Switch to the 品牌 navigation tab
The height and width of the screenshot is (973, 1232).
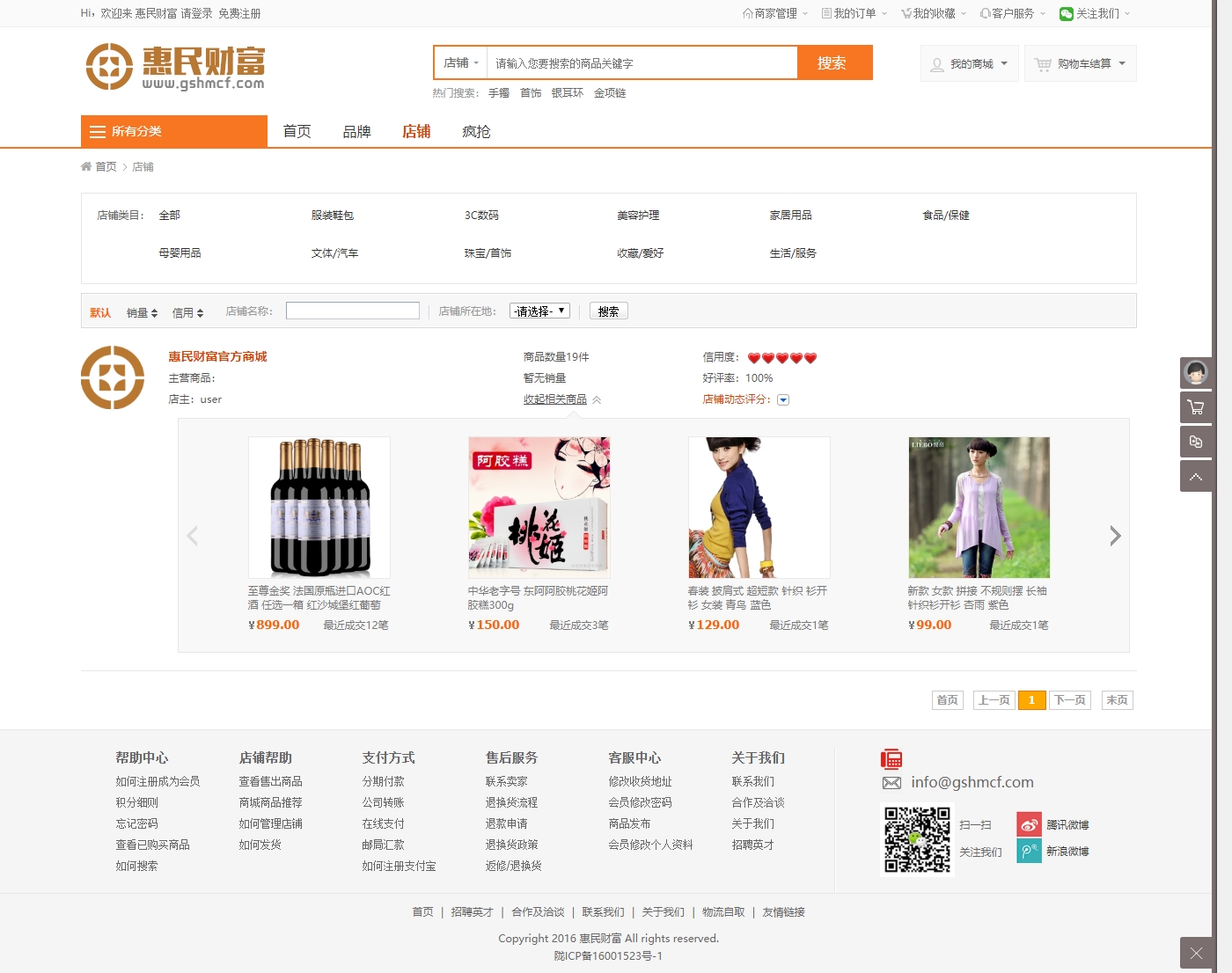click(x=356, y=131)
